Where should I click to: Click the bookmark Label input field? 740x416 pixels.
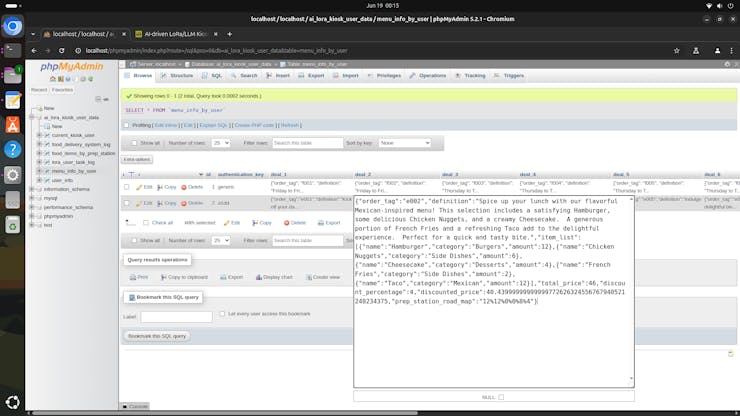pos(176,317)
